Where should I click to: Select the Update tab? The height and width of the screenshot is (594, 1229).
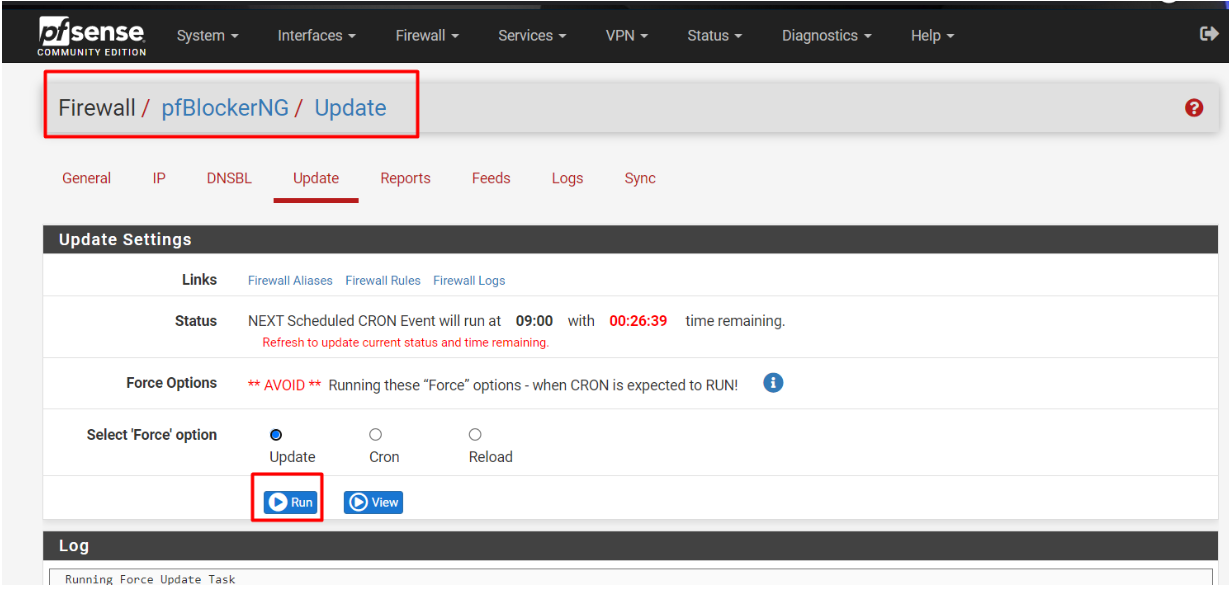point(316,178)
